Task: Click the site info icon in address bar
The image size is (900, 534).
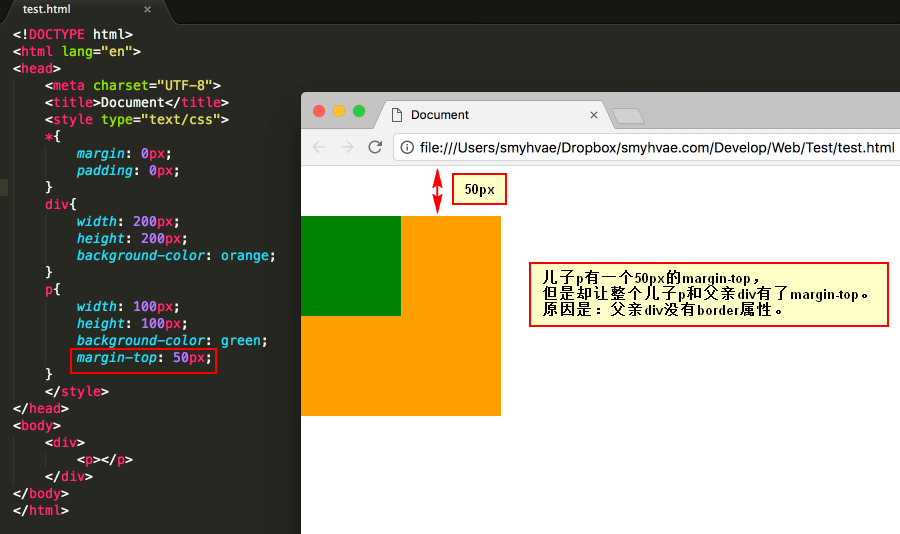Action: 407,148
